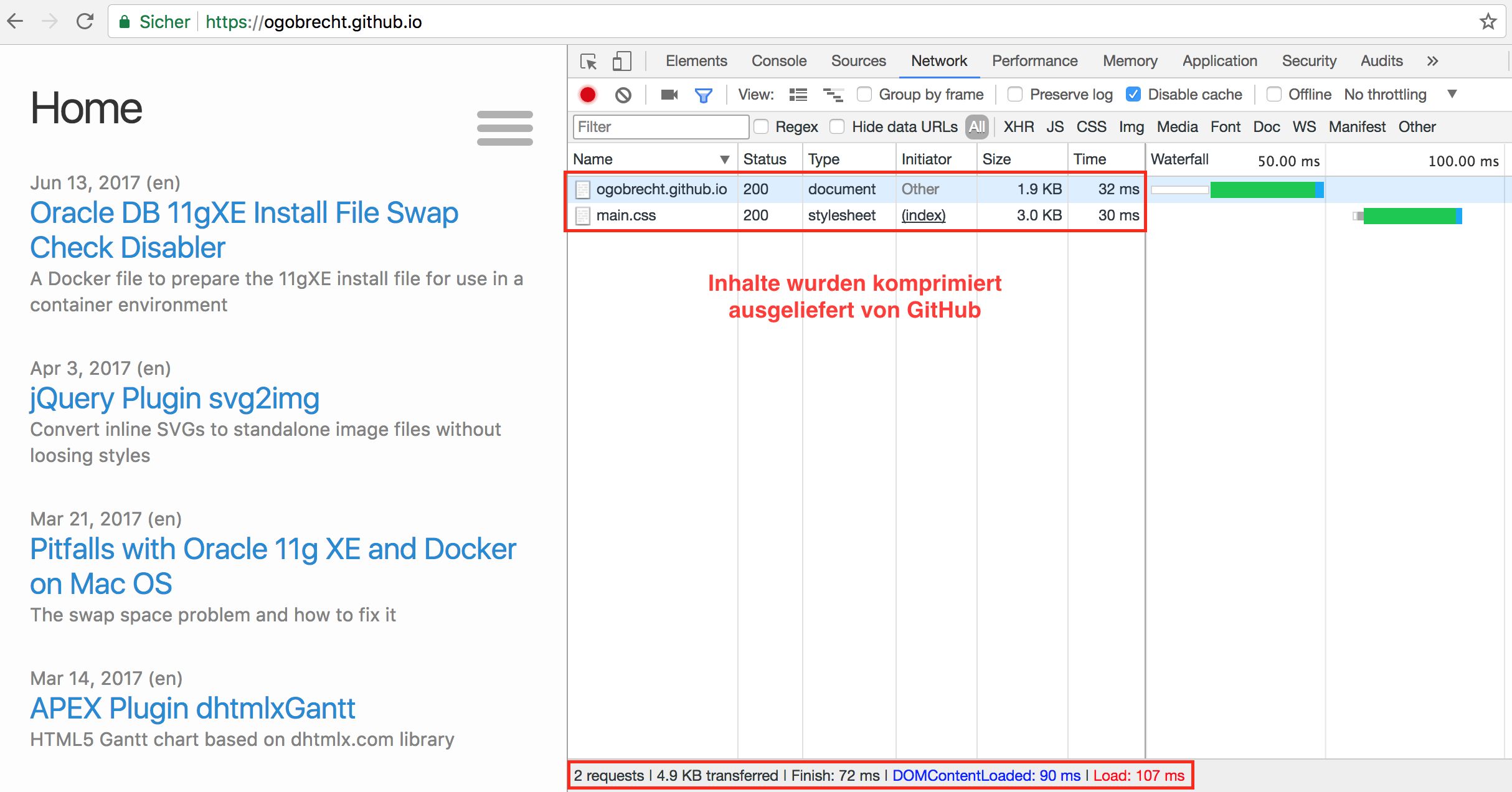This screenshot has height=792, width=1512.
Task: Filter requests by JS
Action: tap(1055, 127)
